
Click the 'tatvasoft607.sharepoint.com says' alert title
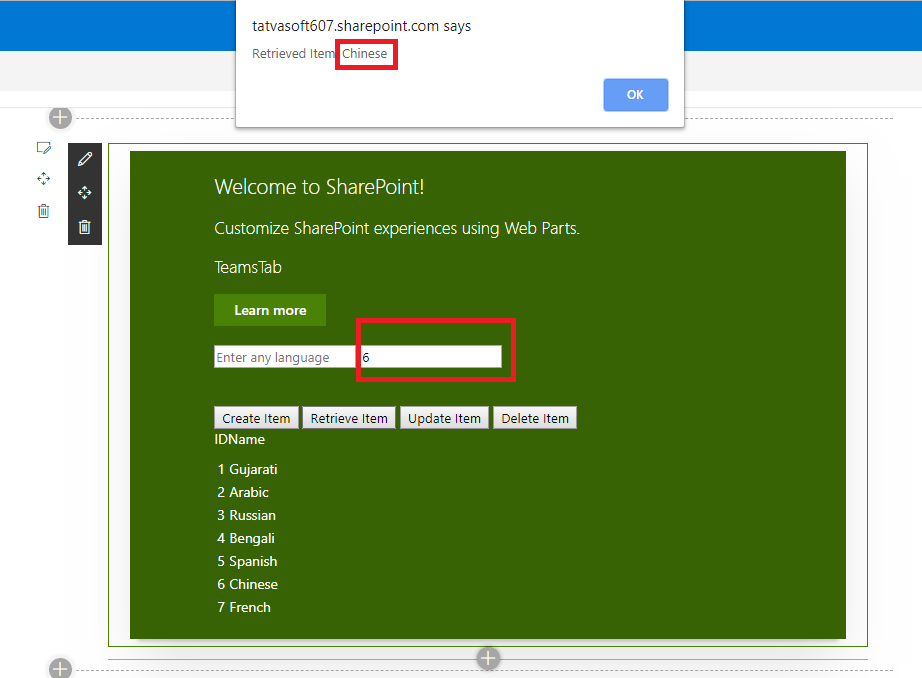[x=362, y=26]
